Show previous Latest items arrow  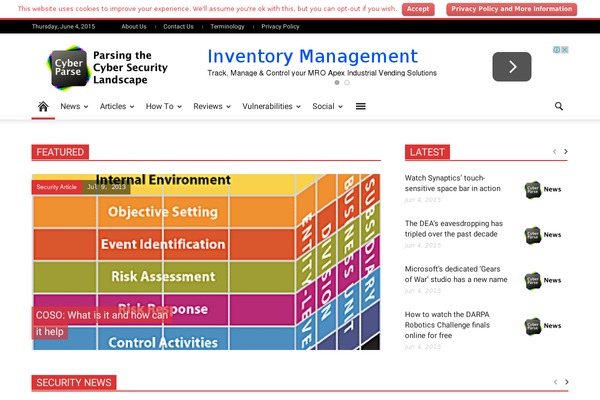[x=554, y=152]
